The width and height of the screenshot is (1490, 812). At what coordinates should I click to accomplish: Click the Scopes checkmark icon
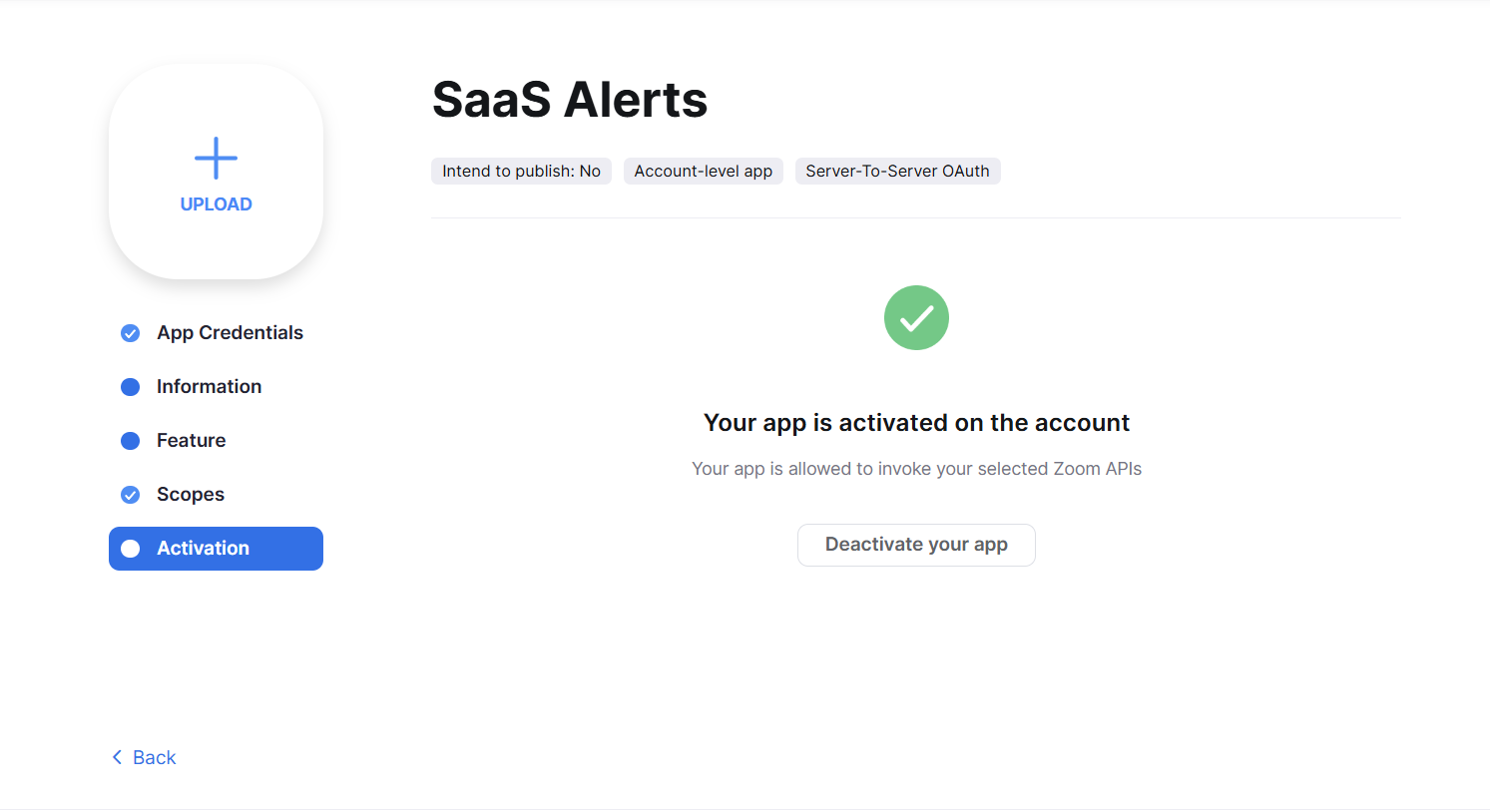(x=130, y=495)
